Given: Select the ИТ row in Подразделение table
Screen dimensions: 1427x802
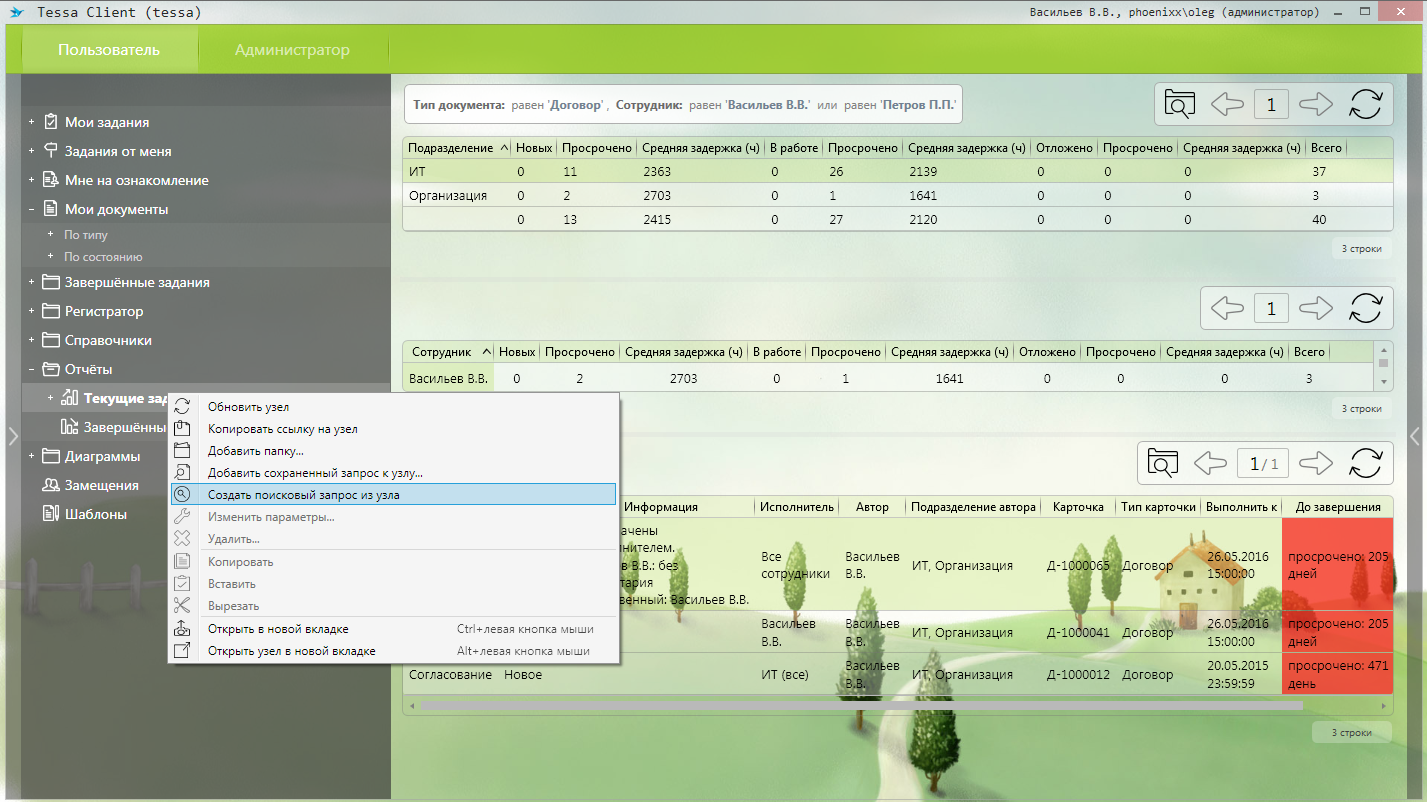Looking at the screenshot, I should 898,172.
